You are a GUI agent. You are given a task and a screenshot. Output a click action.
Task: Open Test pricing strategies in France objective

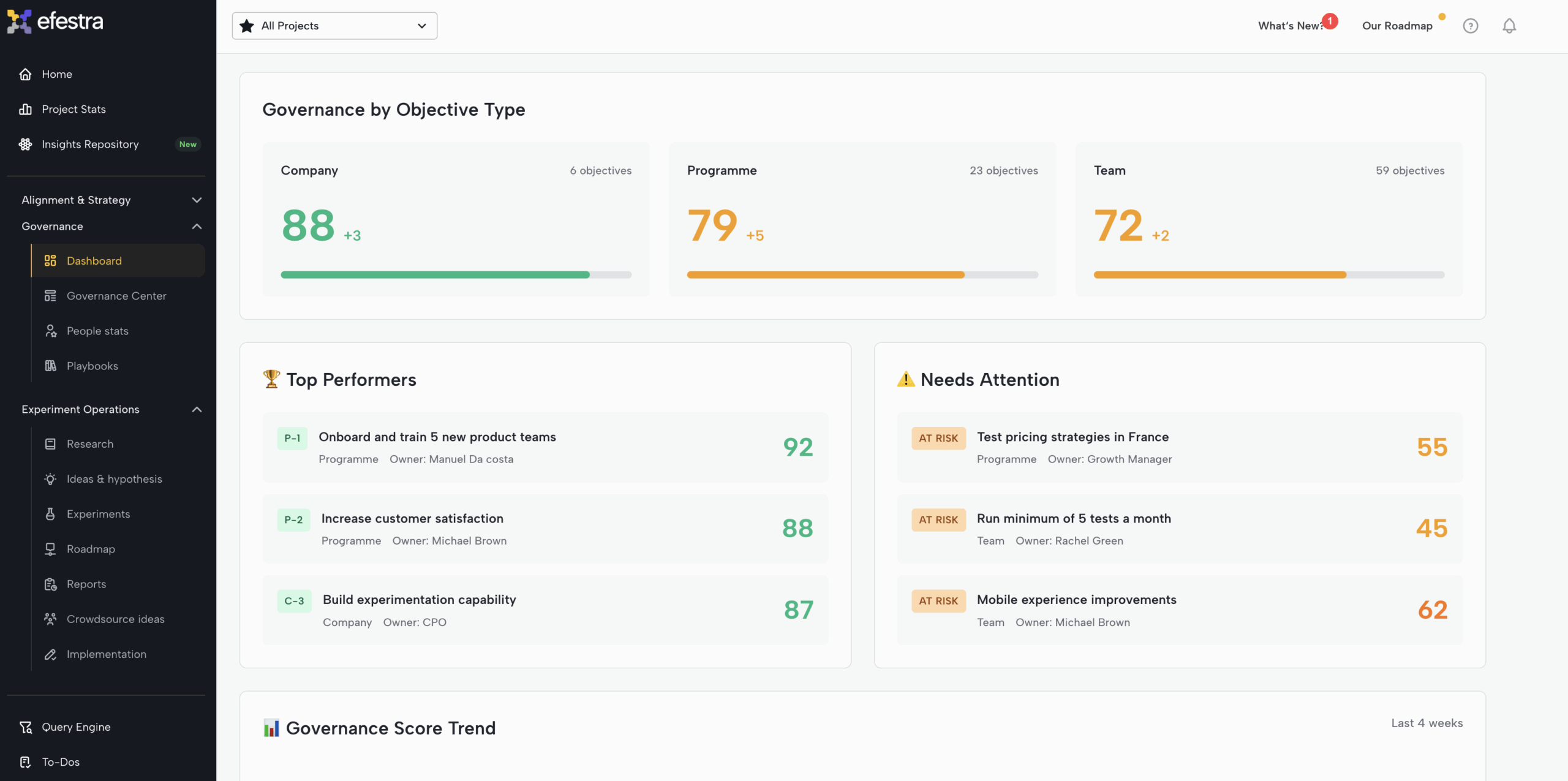1072,437
